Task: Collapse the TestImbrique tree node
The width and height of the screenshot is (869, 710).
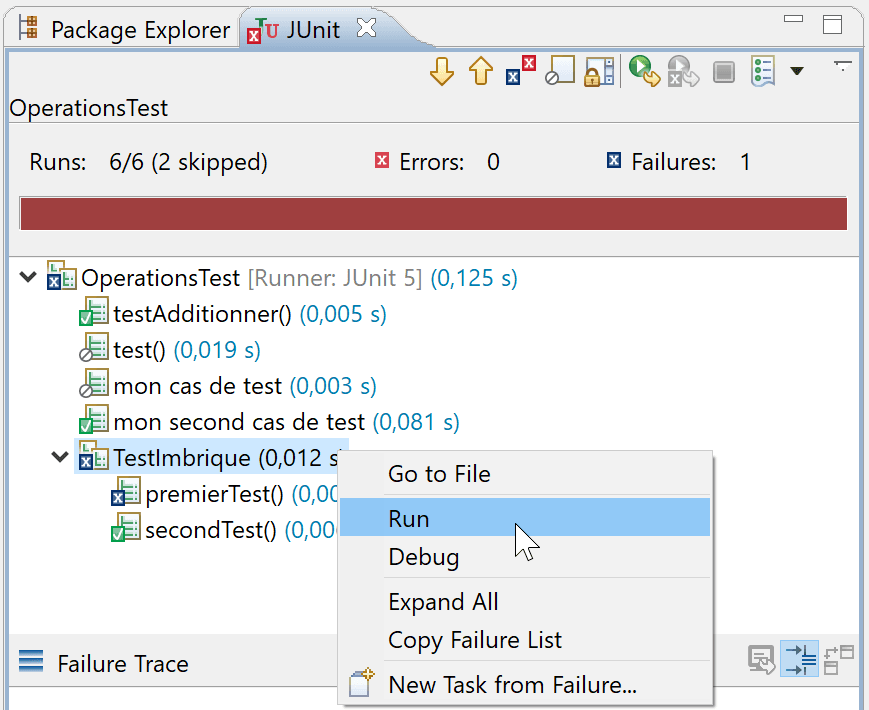Action: 60,457
